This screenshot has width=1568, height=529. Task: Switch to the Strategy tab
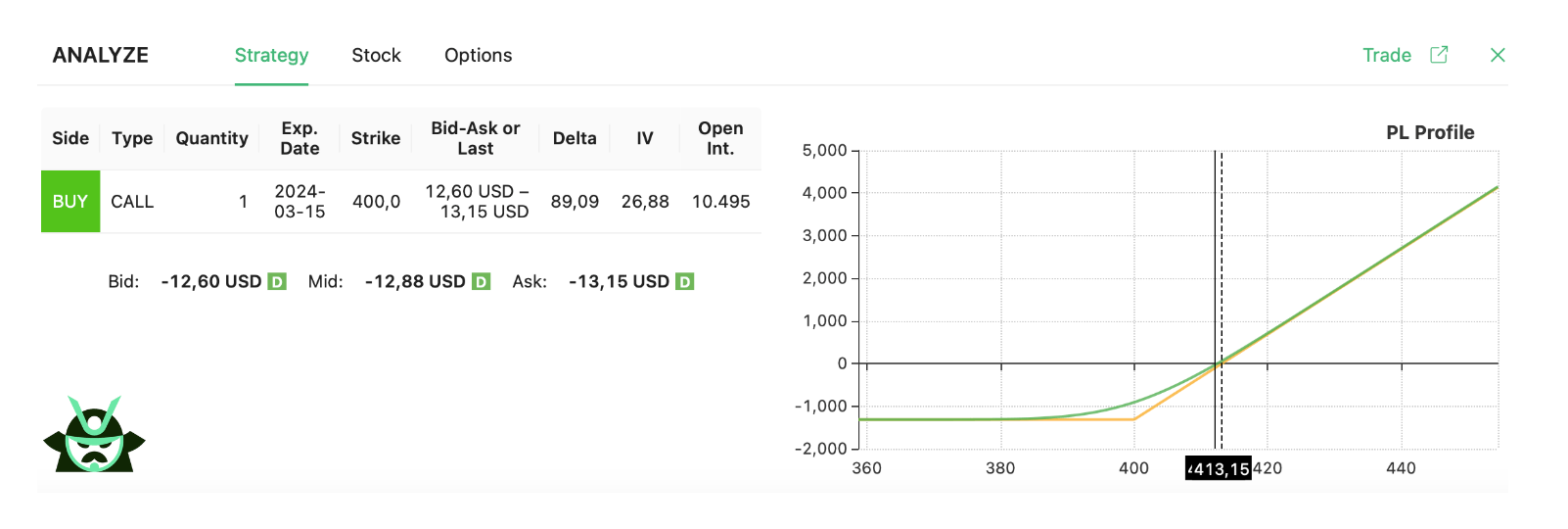click(271, 56)
